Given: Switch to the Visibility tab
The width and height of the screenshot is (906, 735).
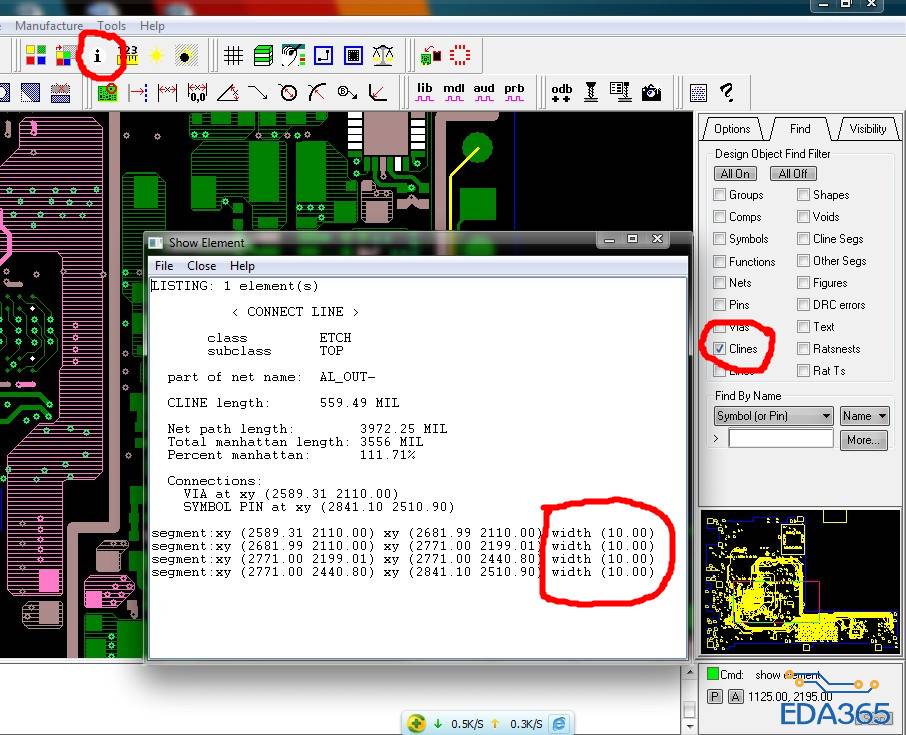Looking at the screenshot, I should pyautogui.click(x=866, y=129).
